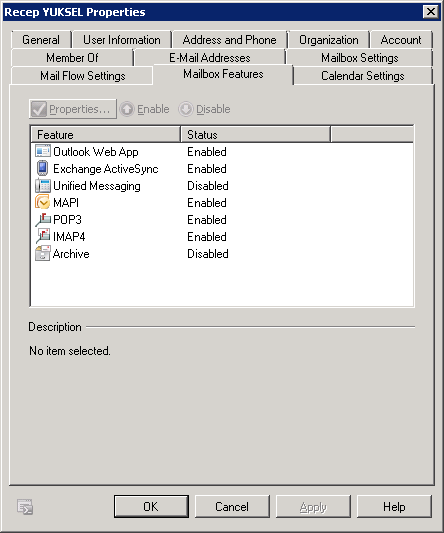The image size is (444, 533).
Task: Open Help for this dialog
Action: coord(394,506)
